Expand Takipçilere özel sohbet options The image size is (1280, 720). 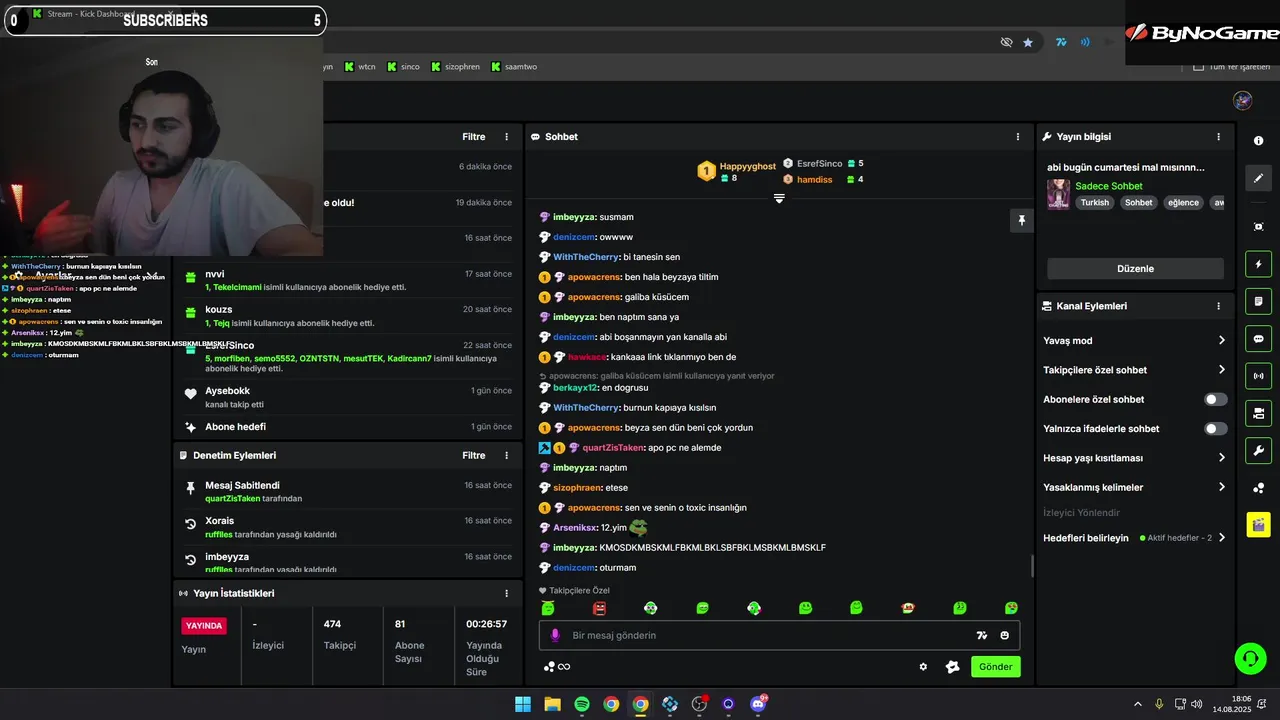[x=1134, y=370]
